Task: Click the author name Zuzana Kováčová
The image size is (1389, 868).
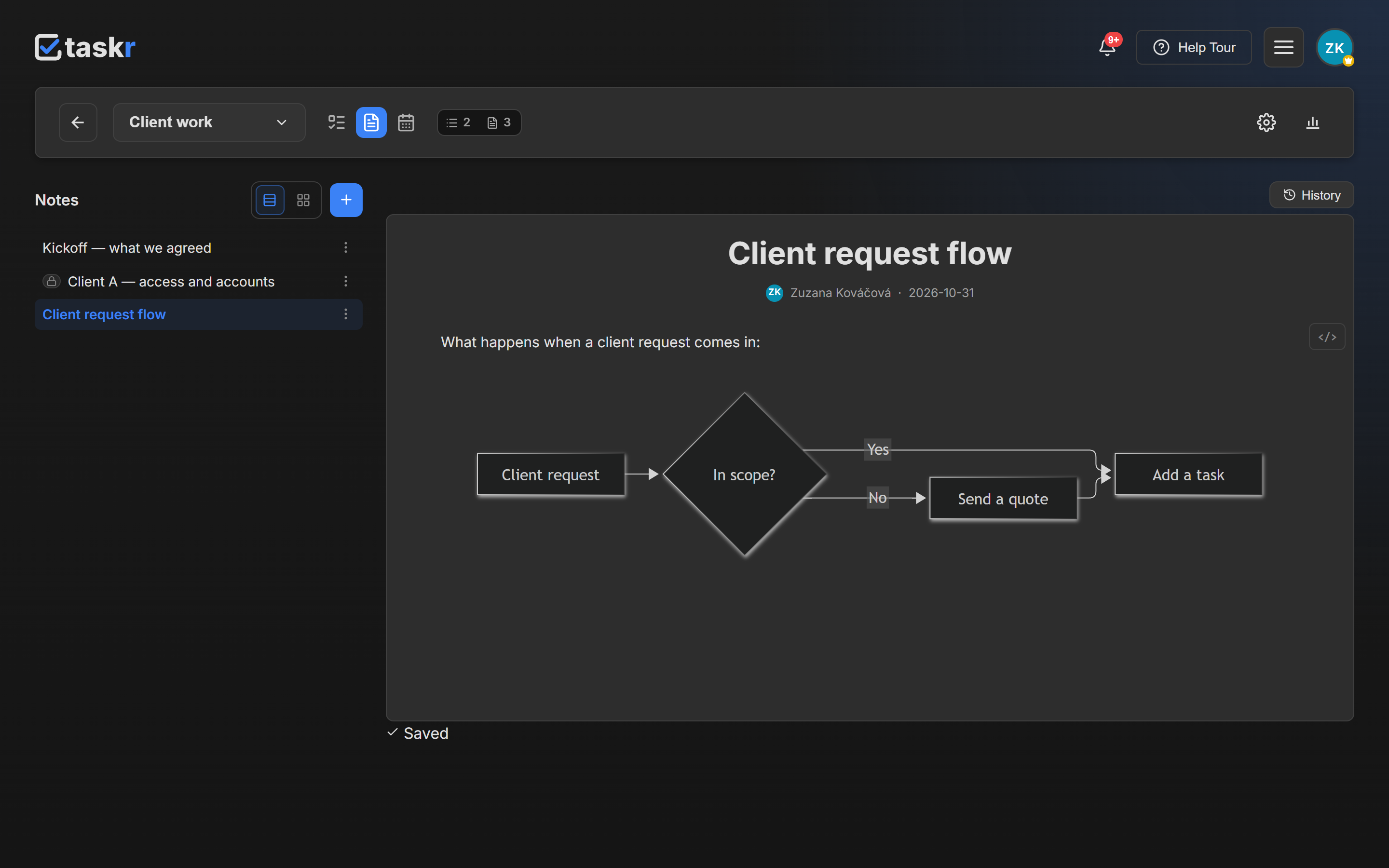Action: (x=840, y=293)
